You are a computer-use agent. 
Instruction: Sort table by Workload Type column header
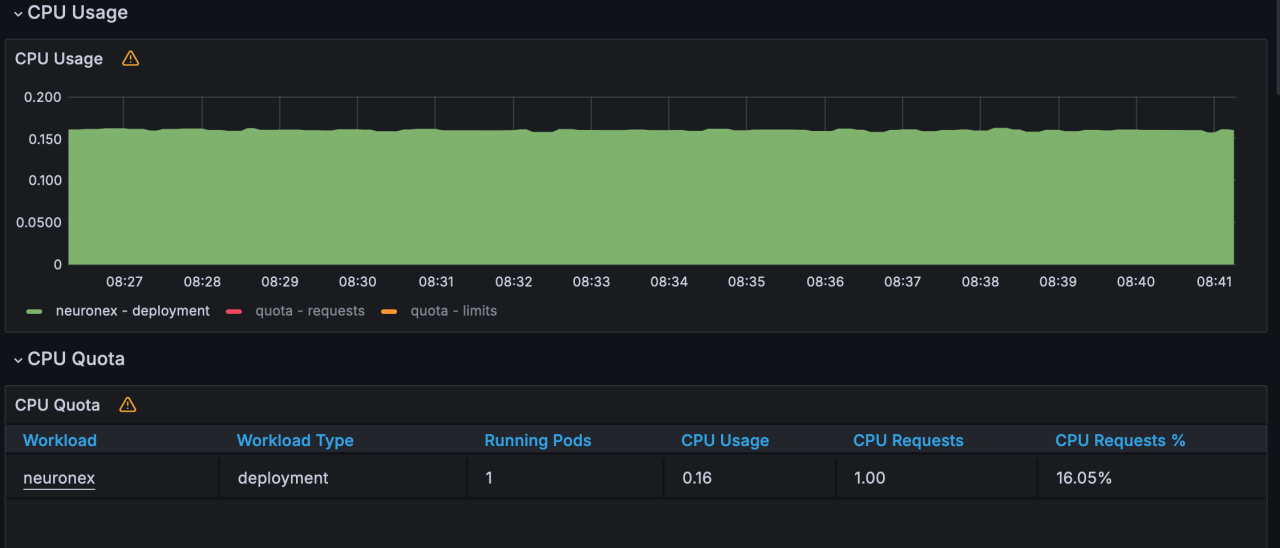pos(295,440)
